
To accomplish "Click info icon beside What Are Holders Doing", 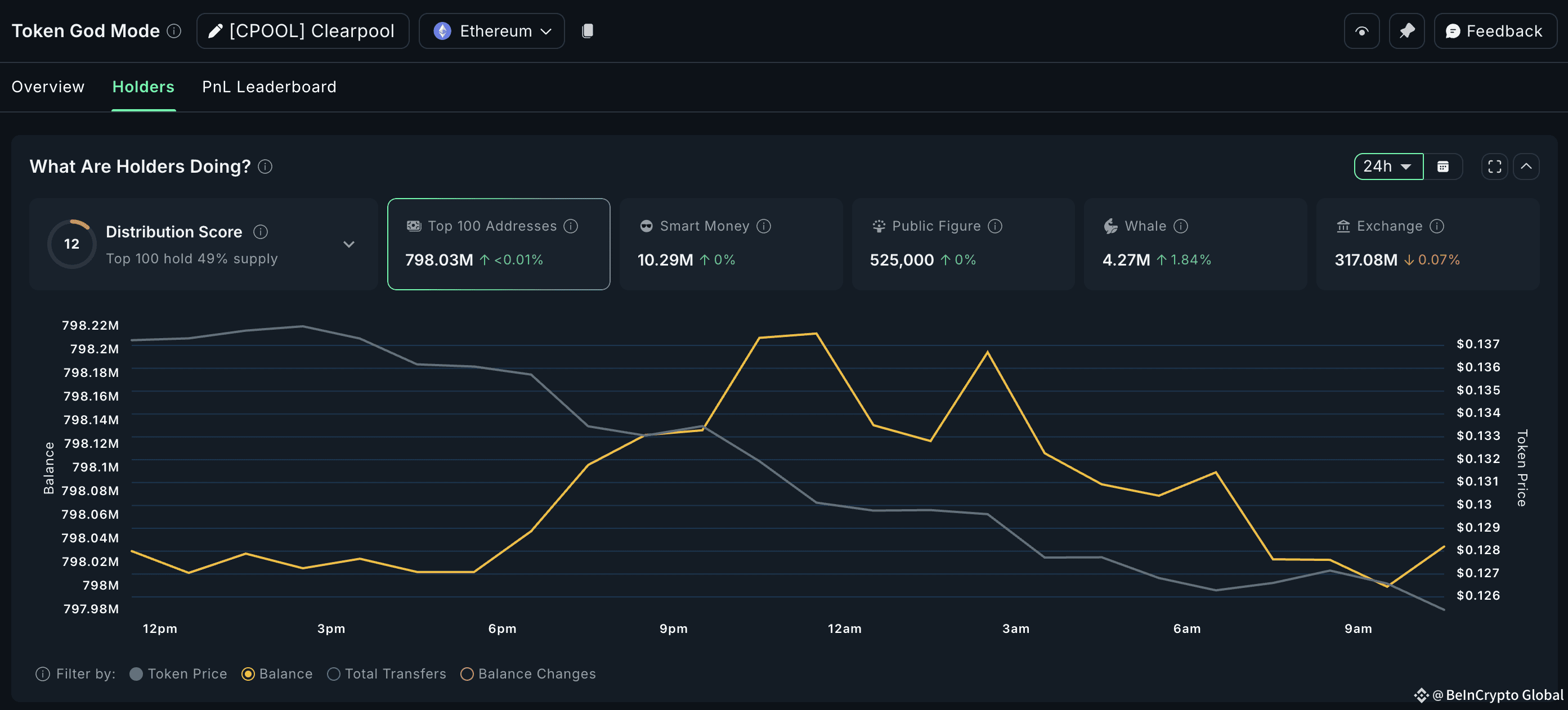I will coord(265,167).
